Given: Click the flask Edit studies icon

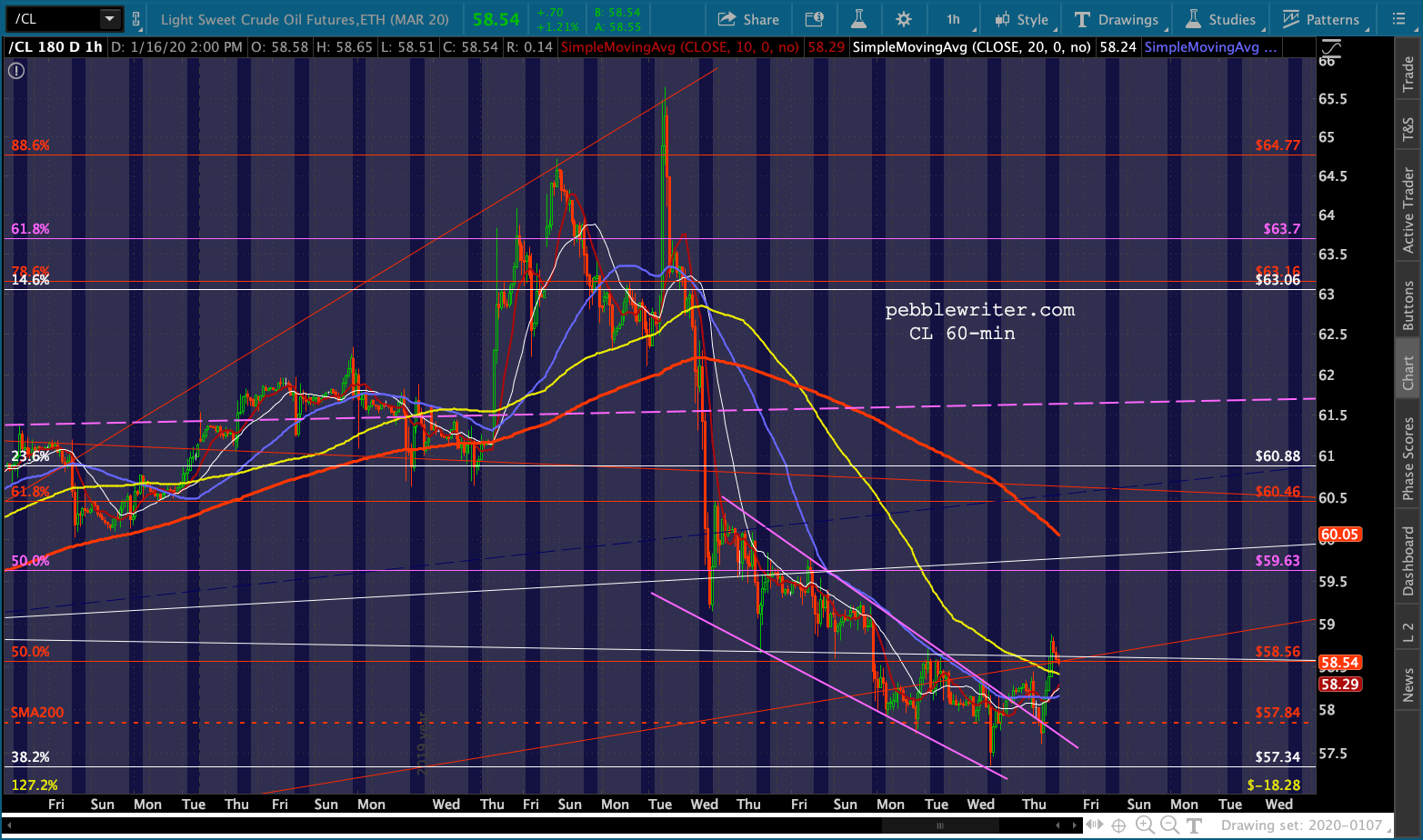Looking at the screenshot, I should (858, 19).
